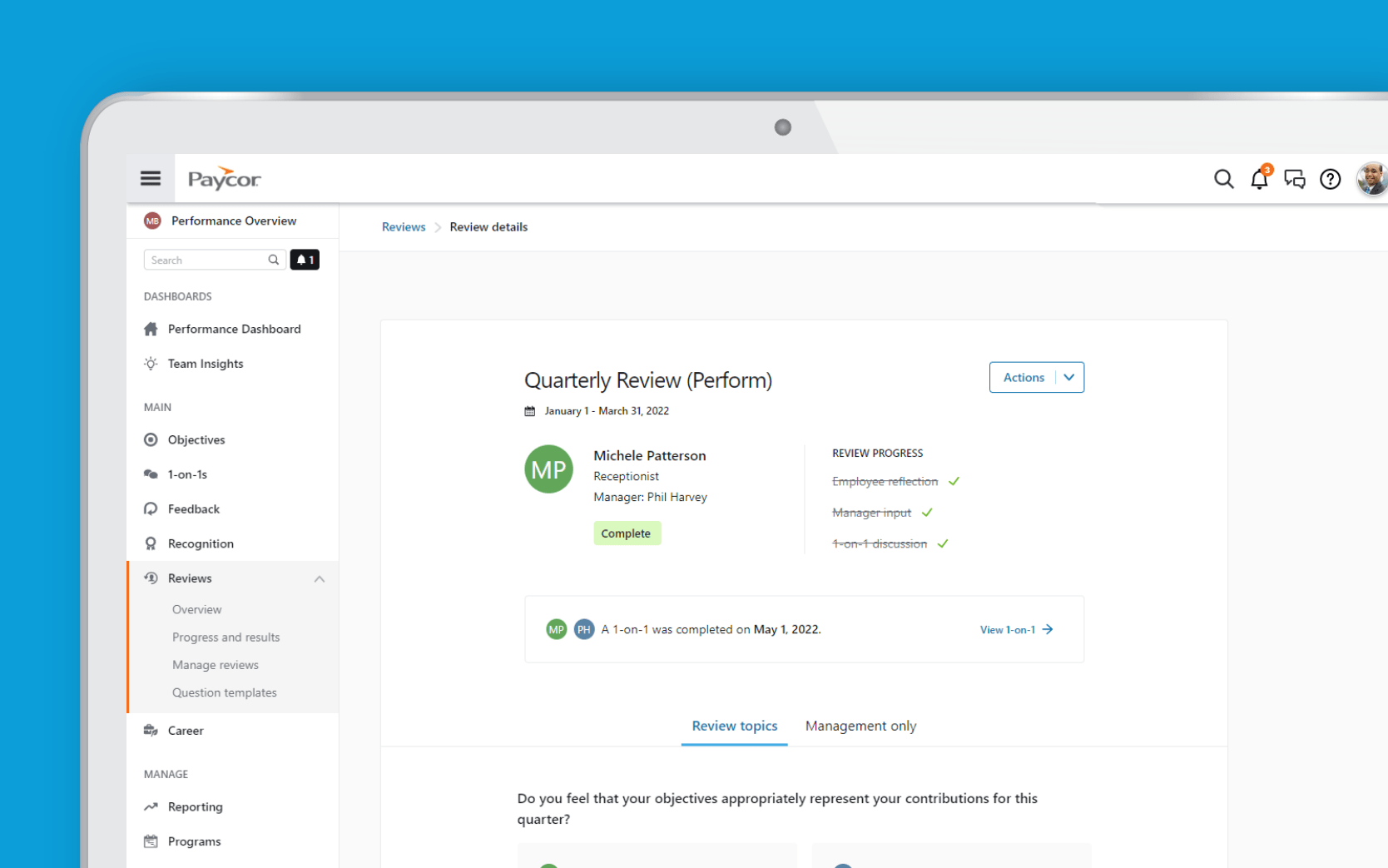Viewport: 1388px width, 868px height.
Task: Click Reviews breadcrumb link
Action: click(404, 227)
